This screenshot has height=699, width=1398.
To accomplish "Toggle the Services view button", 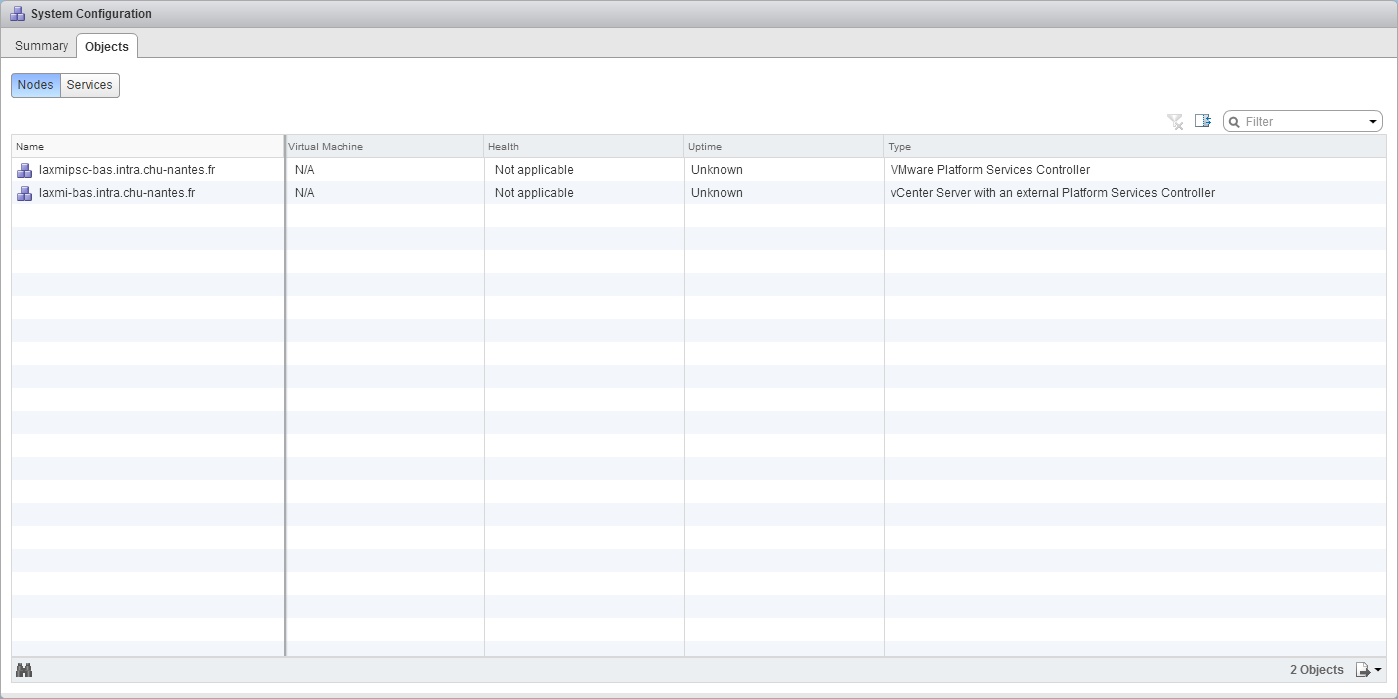I will (x=90, y=85).
